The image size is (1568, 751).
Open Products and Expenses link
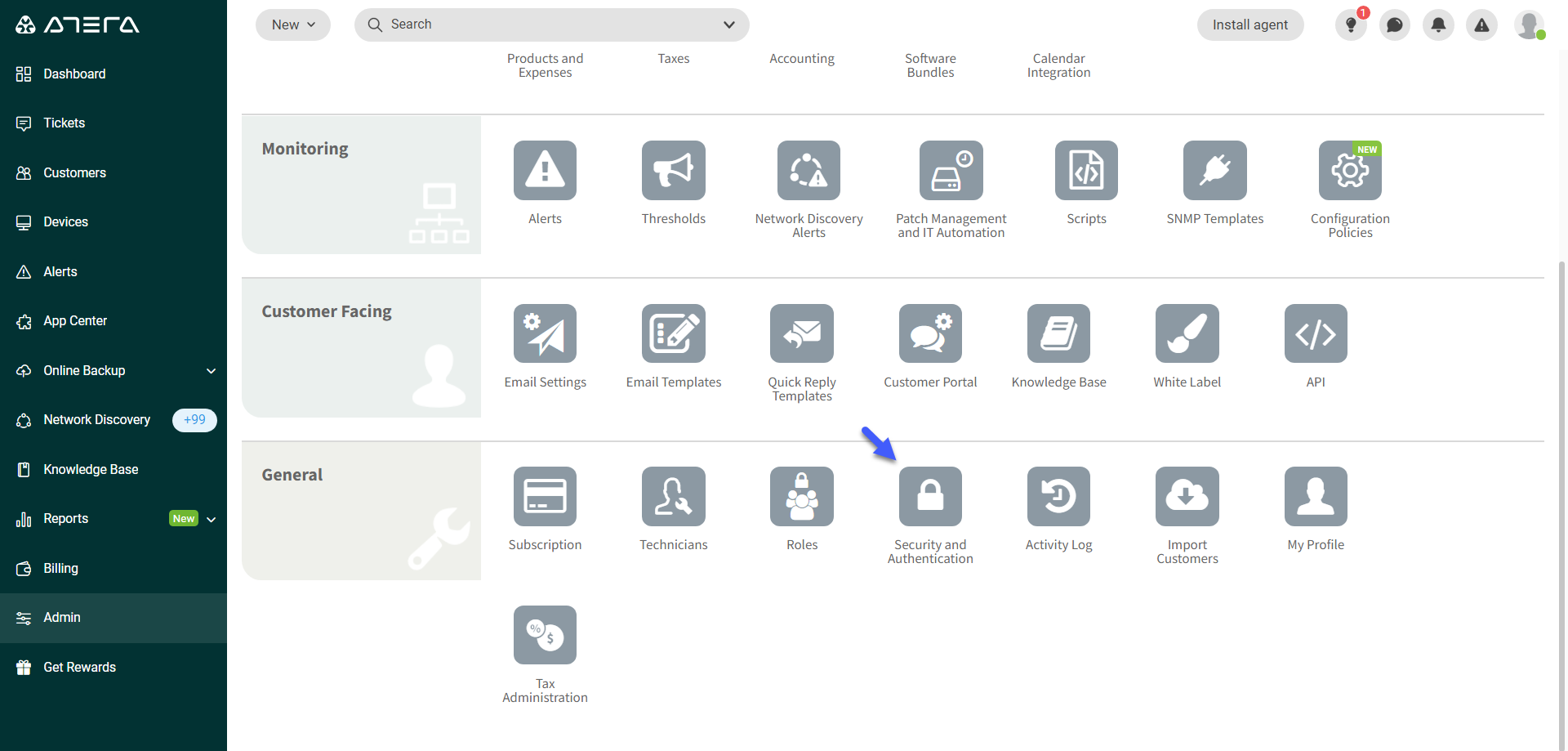tap(545, 65)
